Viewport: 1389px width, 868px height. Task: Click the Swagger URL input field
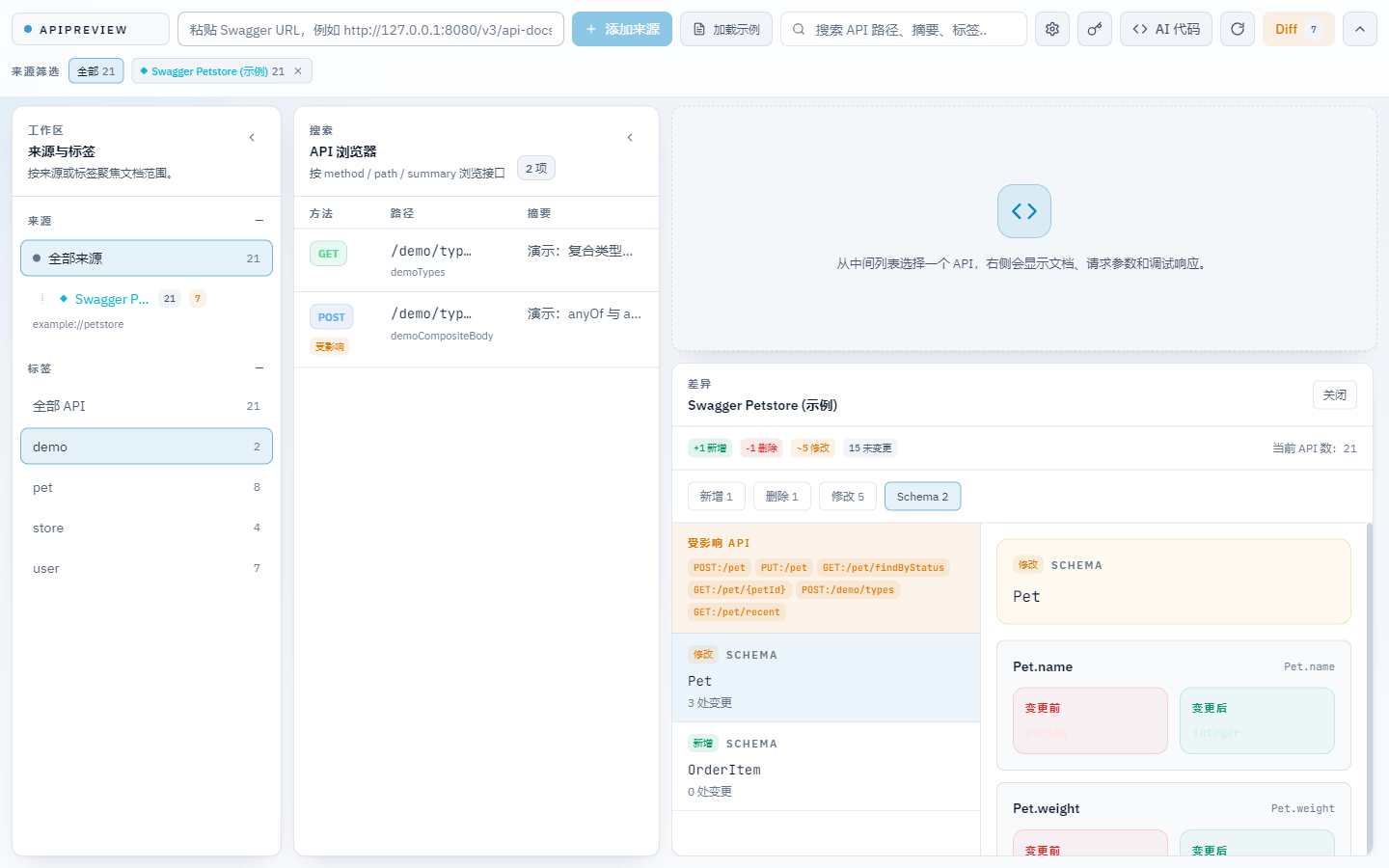click(370, 29)
